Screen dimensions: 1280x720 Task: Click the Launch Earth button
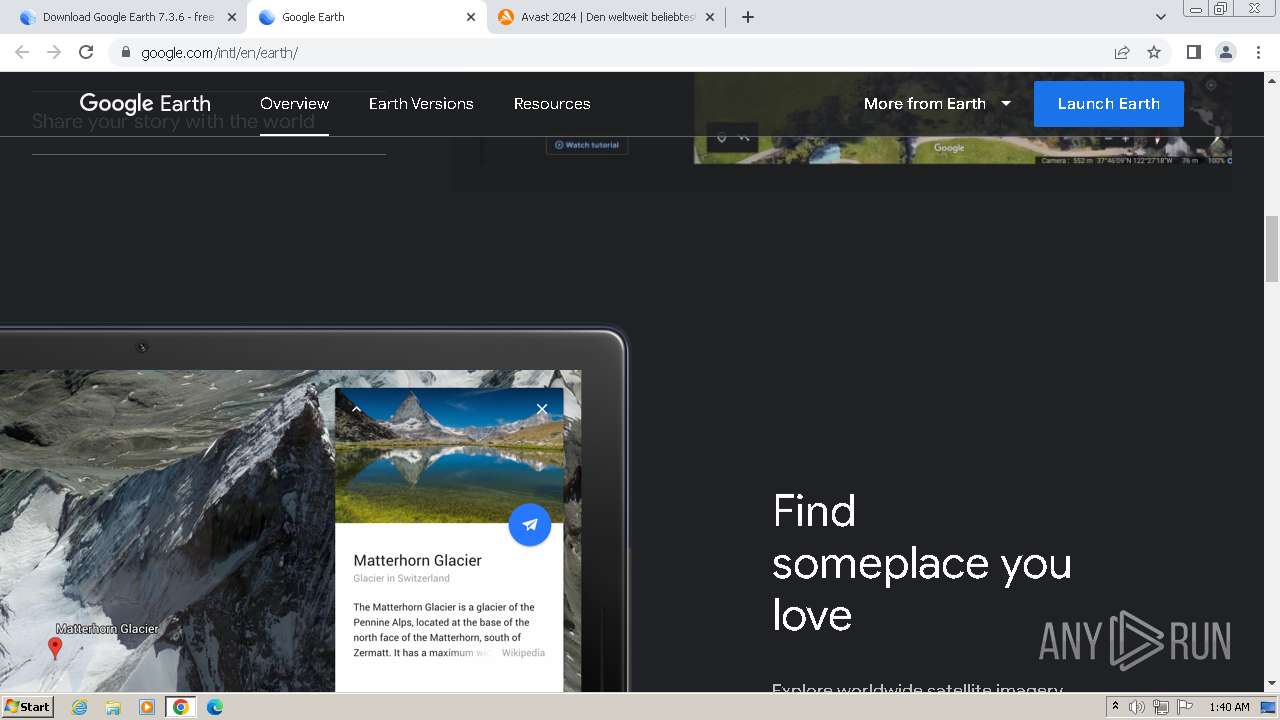(1109, 104)
